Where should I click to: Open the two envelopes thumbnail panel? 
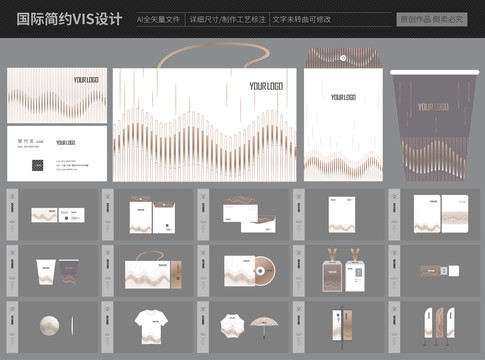click(x=243, y=214)
